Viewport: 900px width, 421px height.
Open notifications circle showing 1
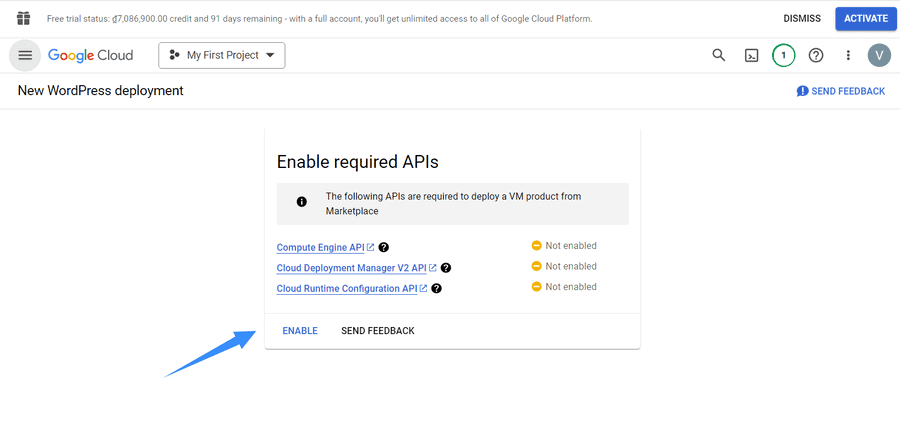[783, 55]
